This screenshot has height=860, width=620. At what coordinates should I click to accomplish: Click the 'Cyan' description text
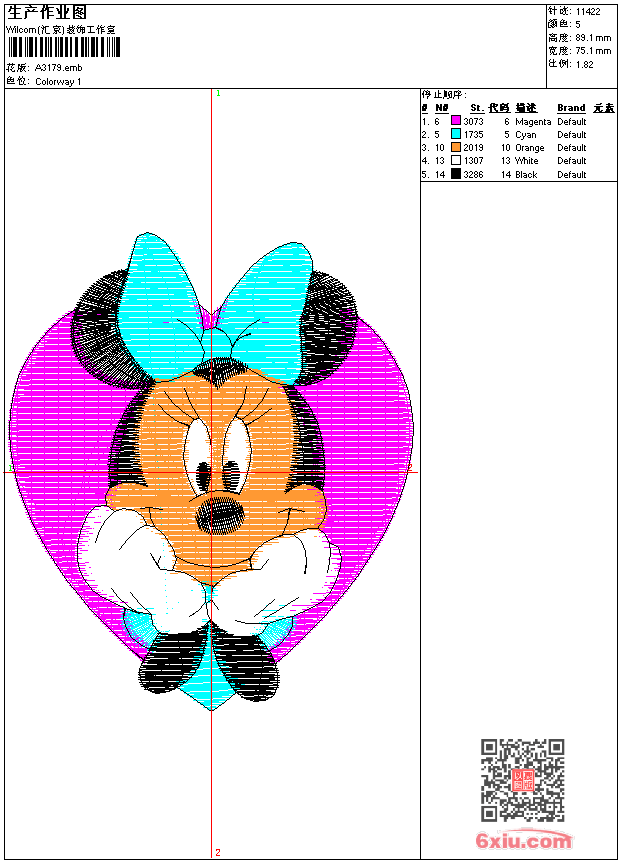coord(526,135)
